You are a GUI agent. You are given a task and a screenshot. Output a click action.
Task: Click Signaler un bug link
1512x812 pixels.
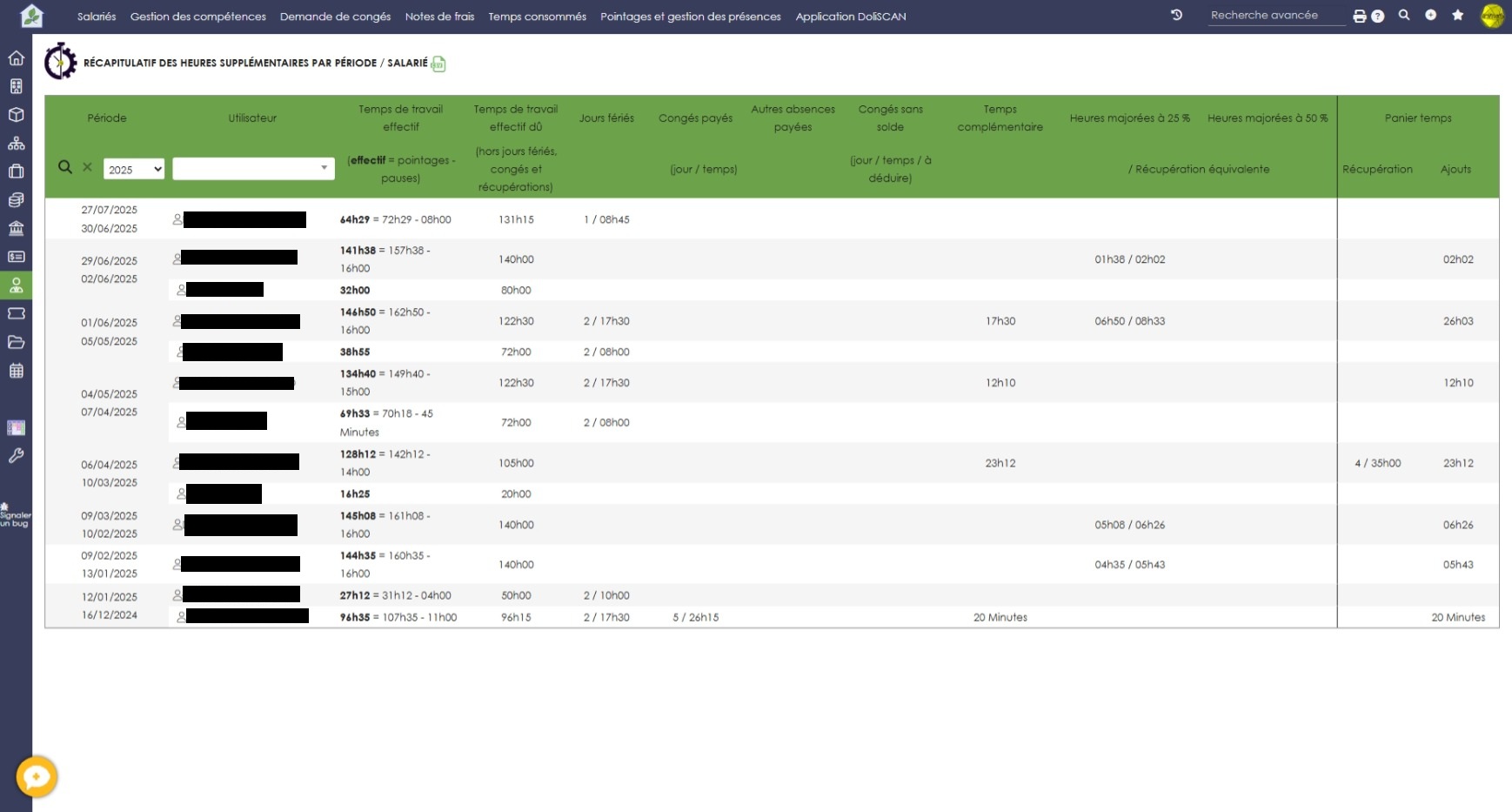15,515
